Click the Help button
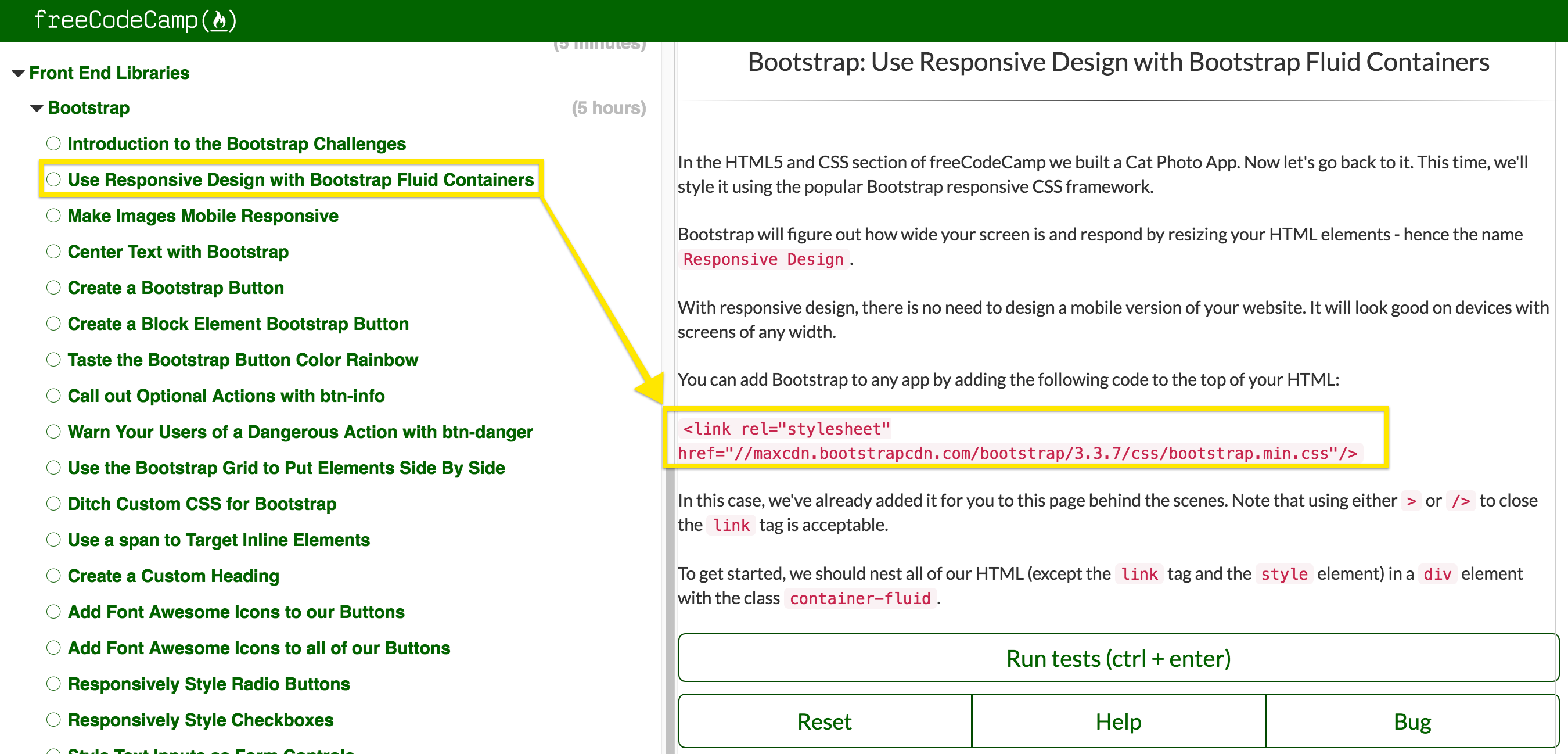The width and height of the screenshot is (1568, 754). point(1119,721)
